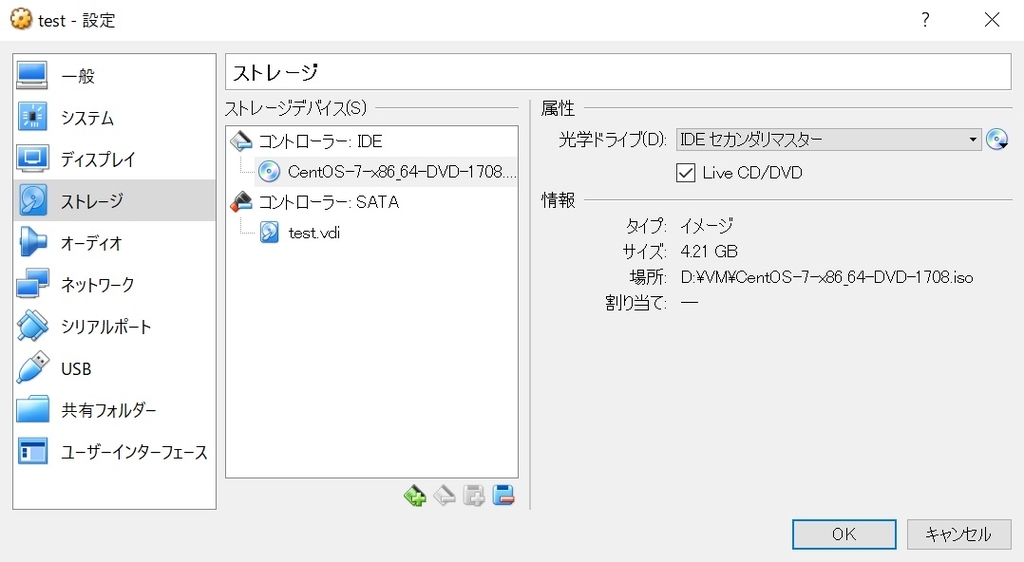Toggle the Live CD/DVD checkbox
The image size is (1024, 562).
pos(685,173)
